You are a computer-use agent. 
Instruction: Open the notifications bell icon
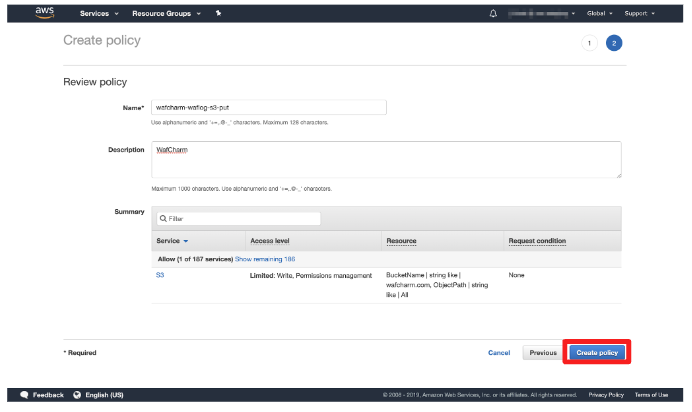pyautogui.click(x=493, y=14)
